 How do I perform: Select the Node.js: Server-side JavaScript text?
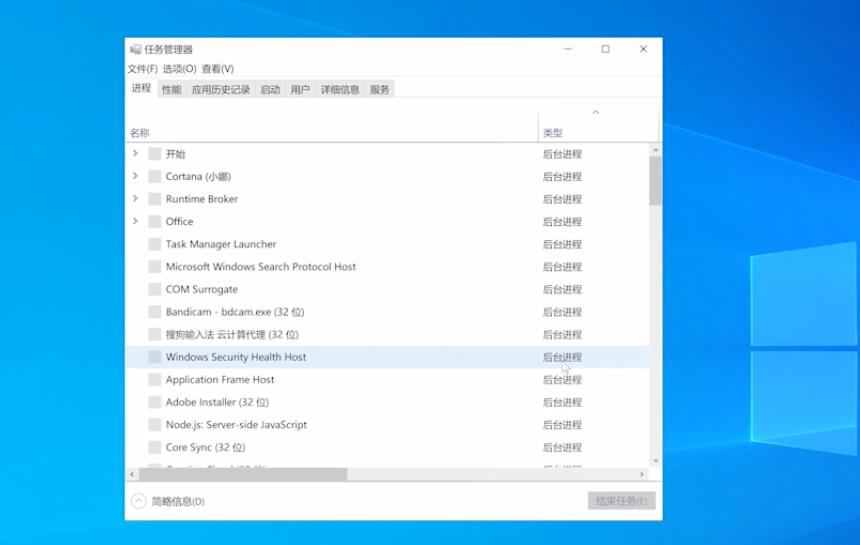(236, 425)
